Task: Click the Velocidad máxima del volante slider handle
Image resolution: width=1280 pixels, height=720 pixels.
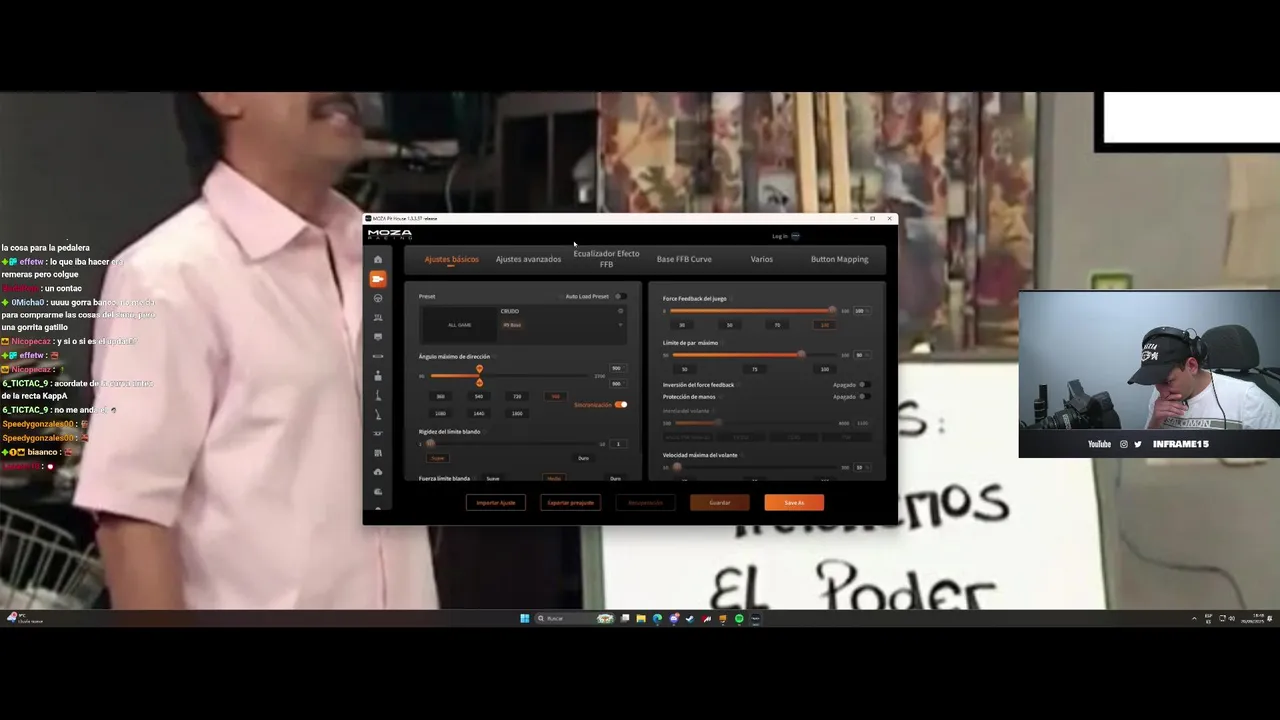Action: tap(677, 467)
